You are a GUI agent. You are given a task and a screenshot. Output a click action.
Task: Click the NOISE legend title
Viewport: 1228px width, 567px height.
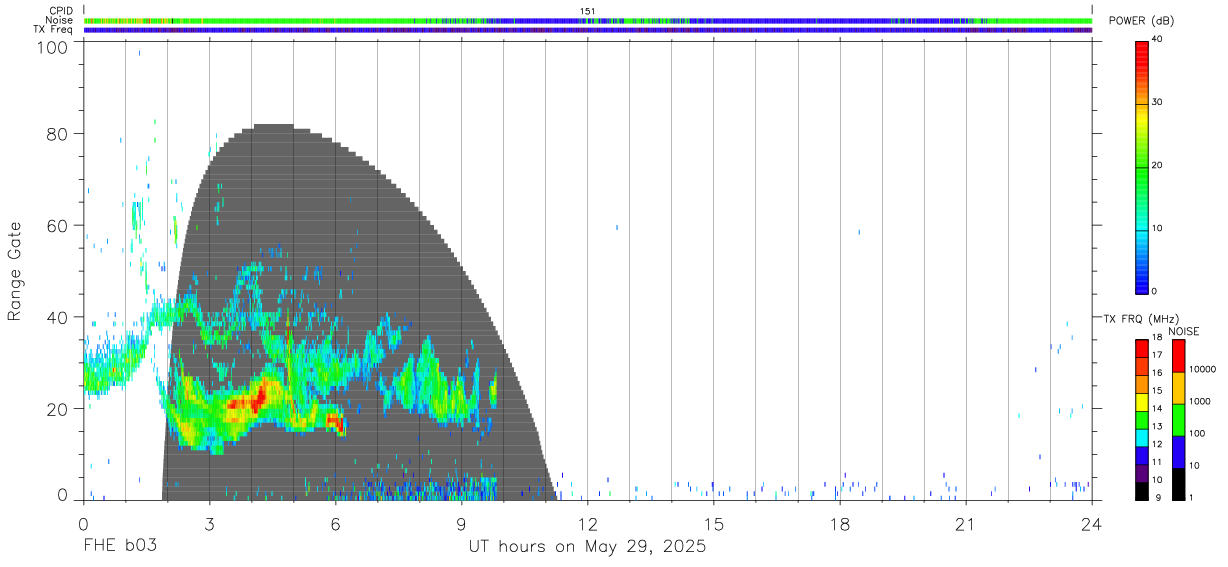[1186, 332]
